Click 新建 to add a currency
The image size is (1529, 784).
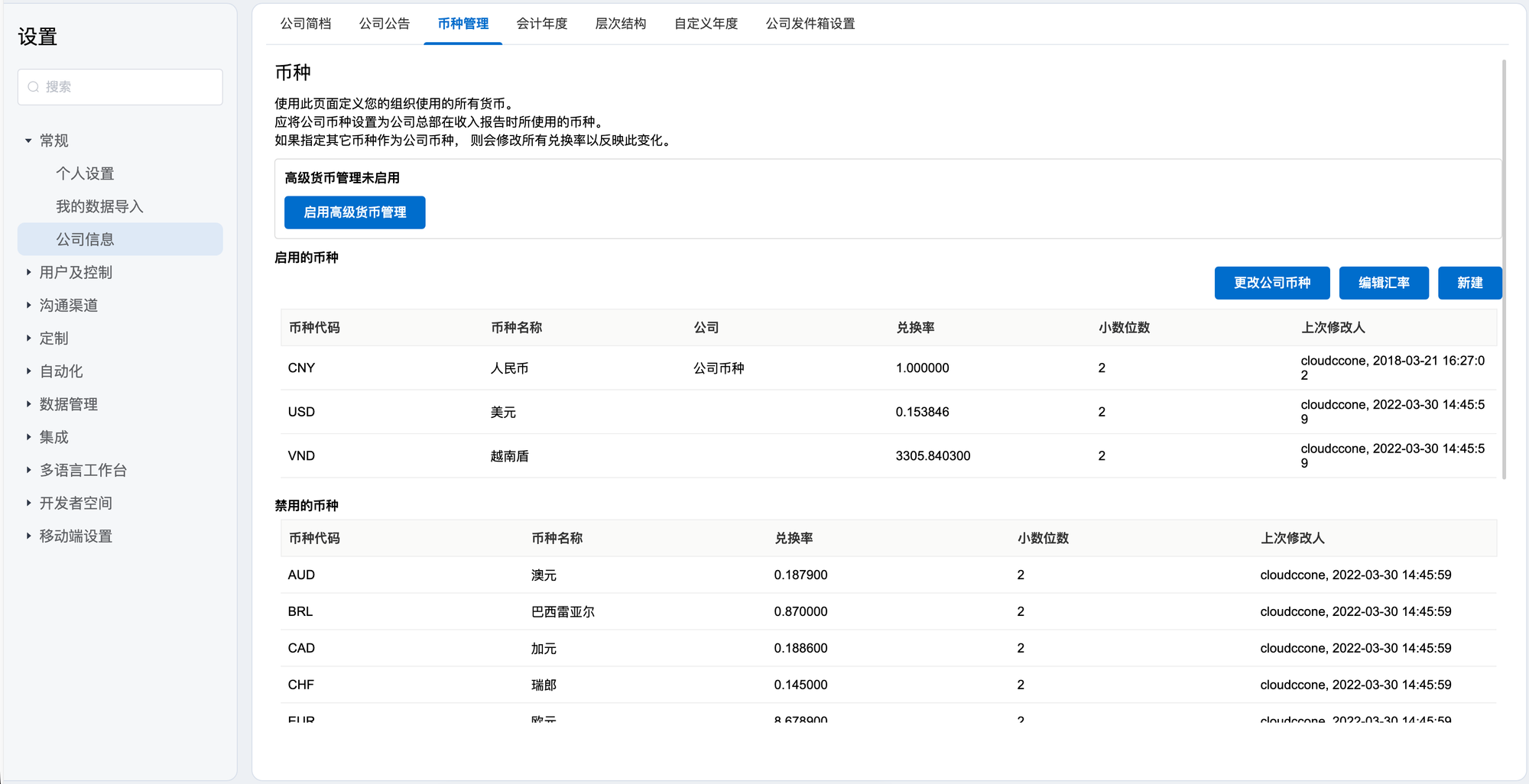(1469, 283)
